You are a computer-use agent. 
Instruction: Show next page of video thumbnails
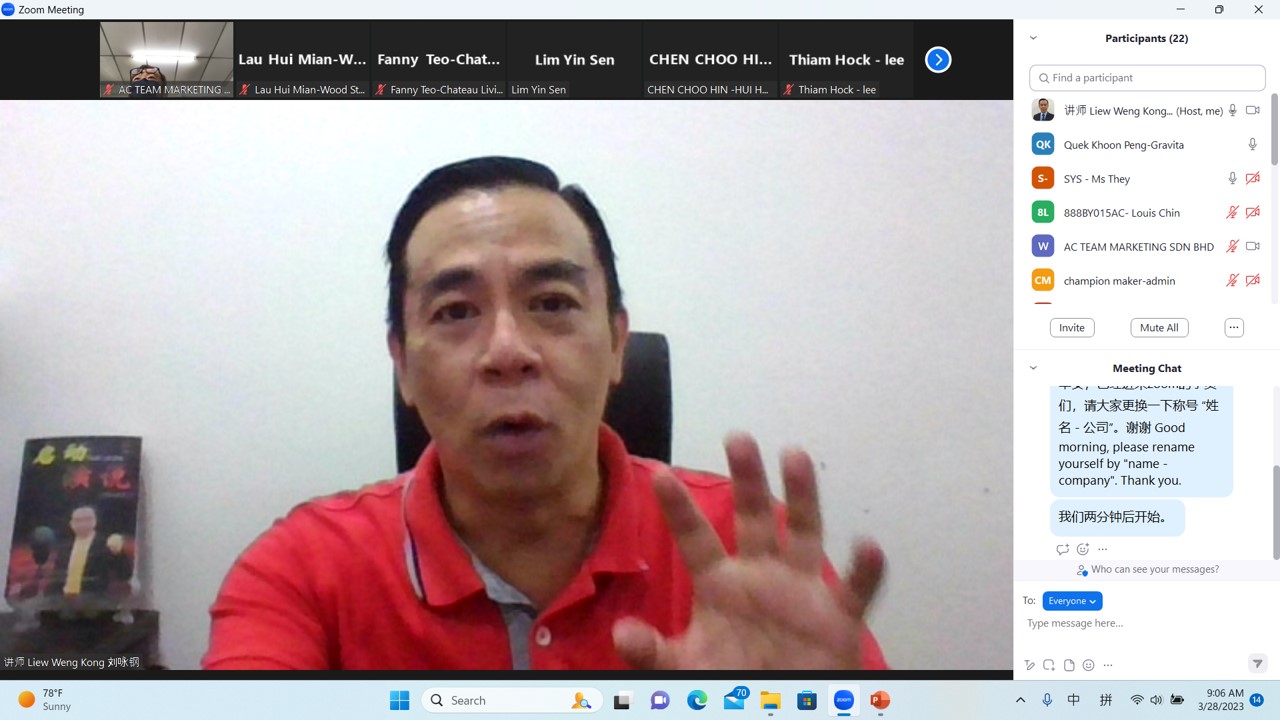point(938,60)
